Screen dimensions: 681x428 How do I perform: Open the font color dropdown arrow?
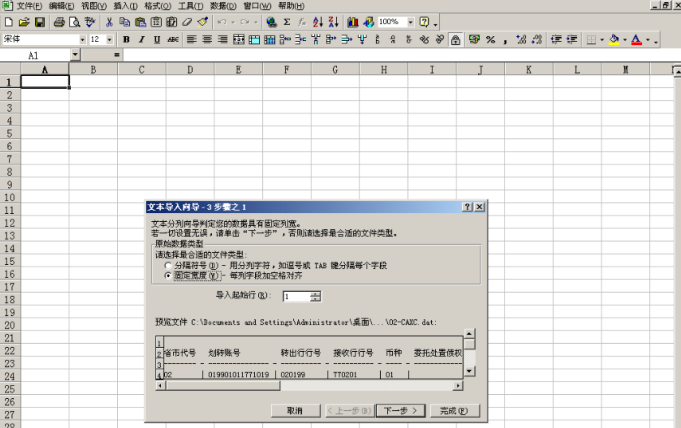[648, 40]
